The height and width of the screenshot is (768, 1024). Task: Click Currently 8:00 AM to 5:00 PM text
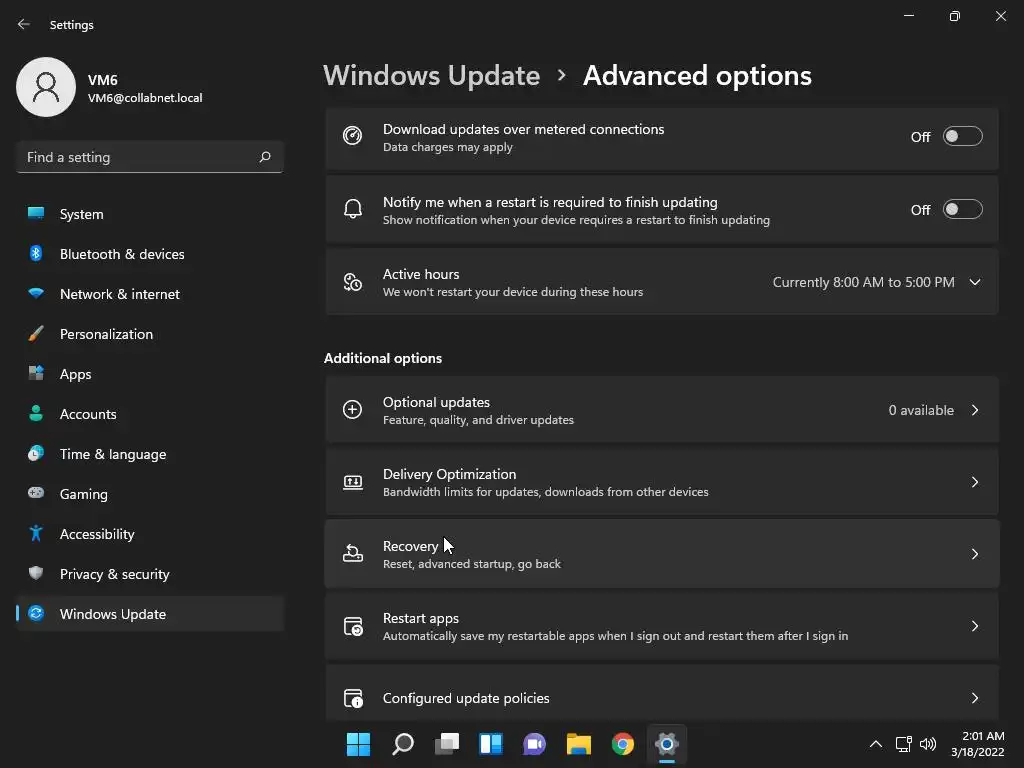click(x=863, y=282)
